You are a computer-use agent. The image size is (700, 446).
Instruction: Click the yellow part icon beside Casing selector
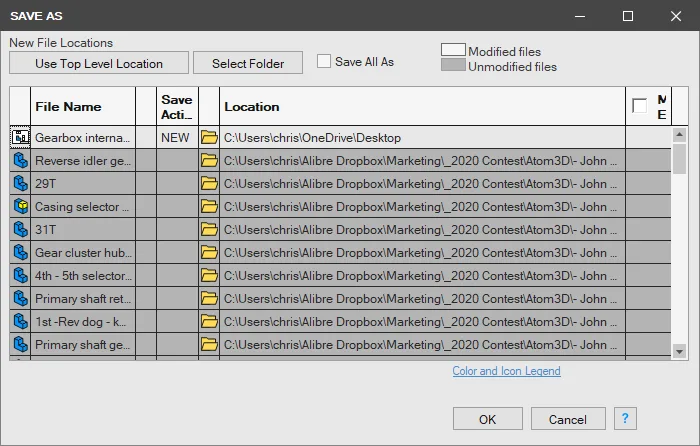tap(21, 206)
